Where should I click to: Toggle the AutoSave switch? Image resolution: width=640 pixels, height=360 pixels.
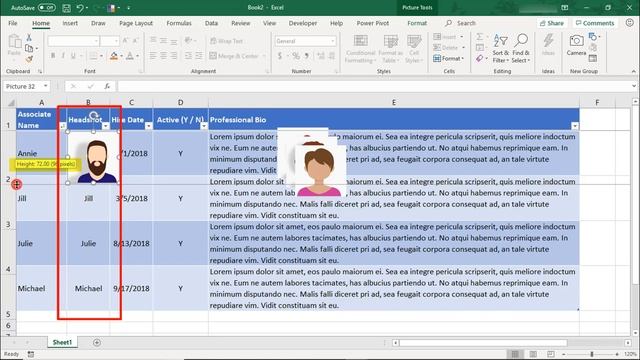(47, 7)
